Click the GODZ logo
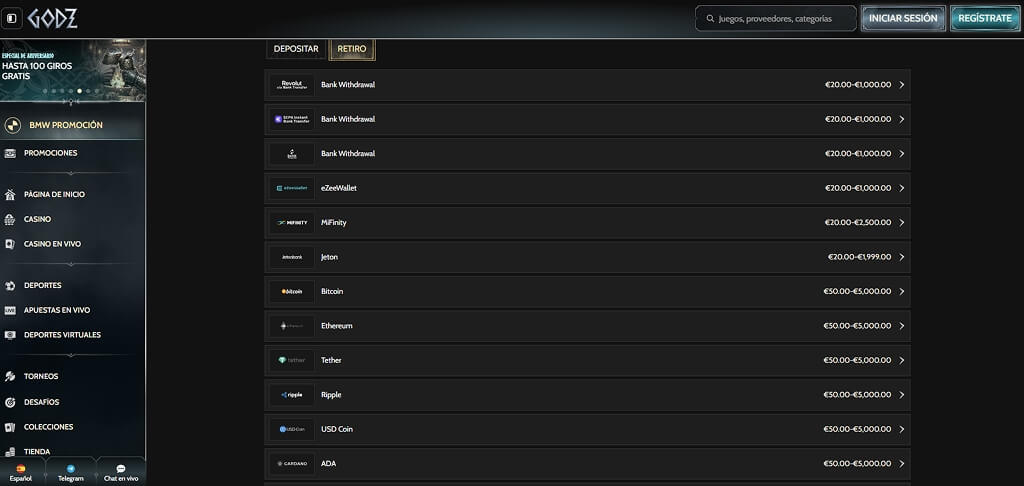 (52, 18)
